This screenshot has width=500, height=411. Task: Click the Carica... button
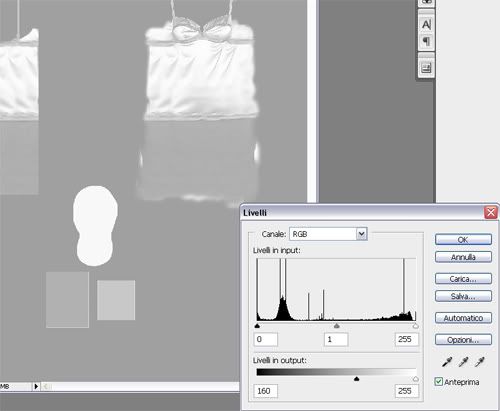(x=463, y=279)
